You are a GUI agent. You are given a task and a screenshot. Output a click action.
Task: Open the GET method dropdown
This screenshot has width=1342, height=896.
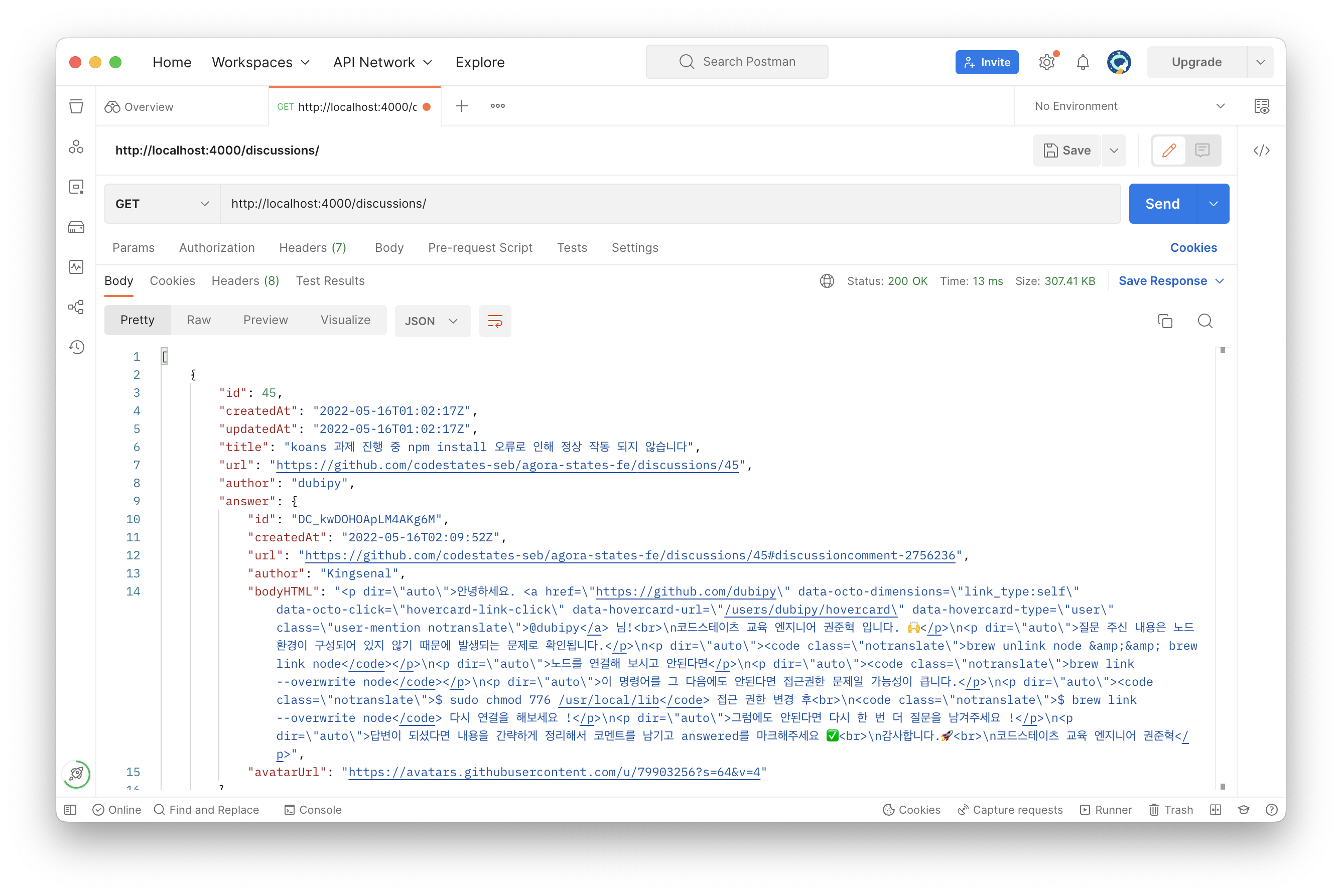tap(162, 203)
